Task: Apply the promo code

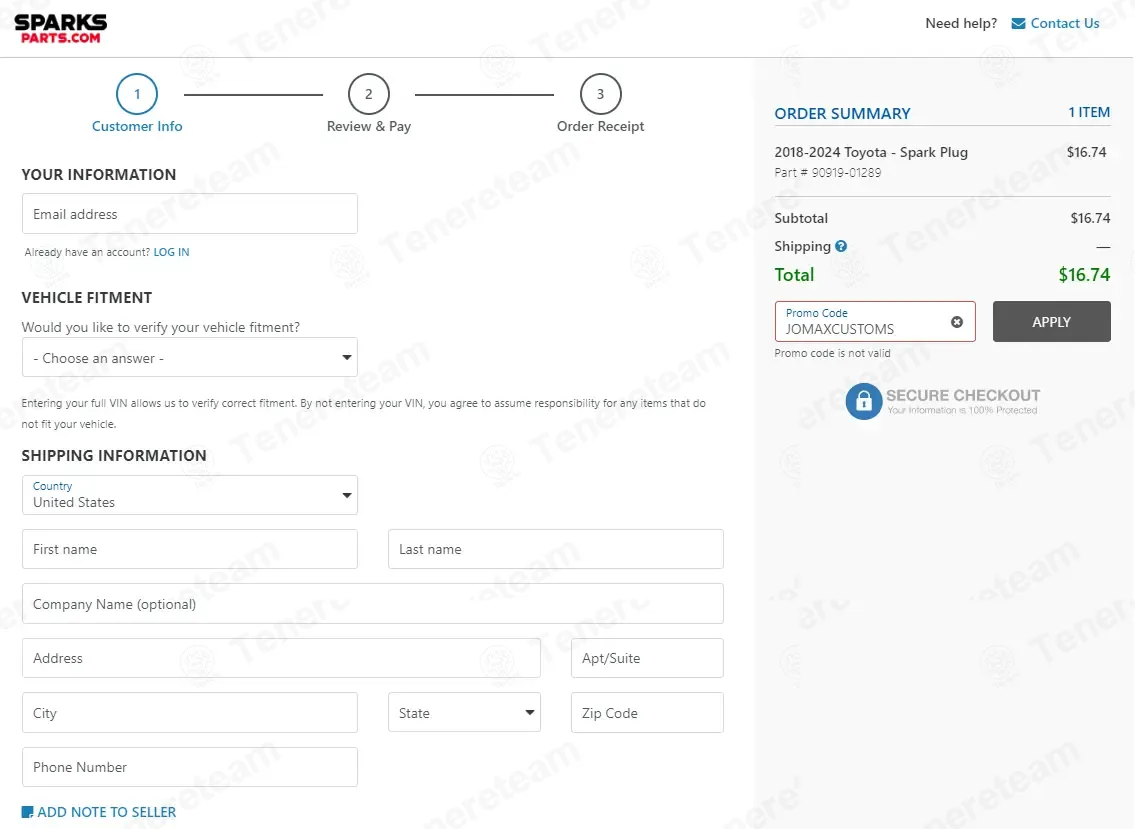Action: pyautogui.click(x=1051, y=321)
